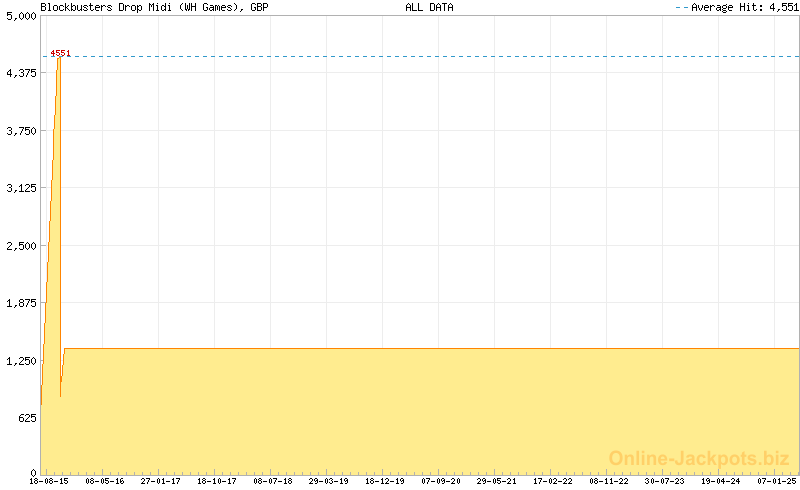Select the 08-05-16 date label

(x=105, y=482)
